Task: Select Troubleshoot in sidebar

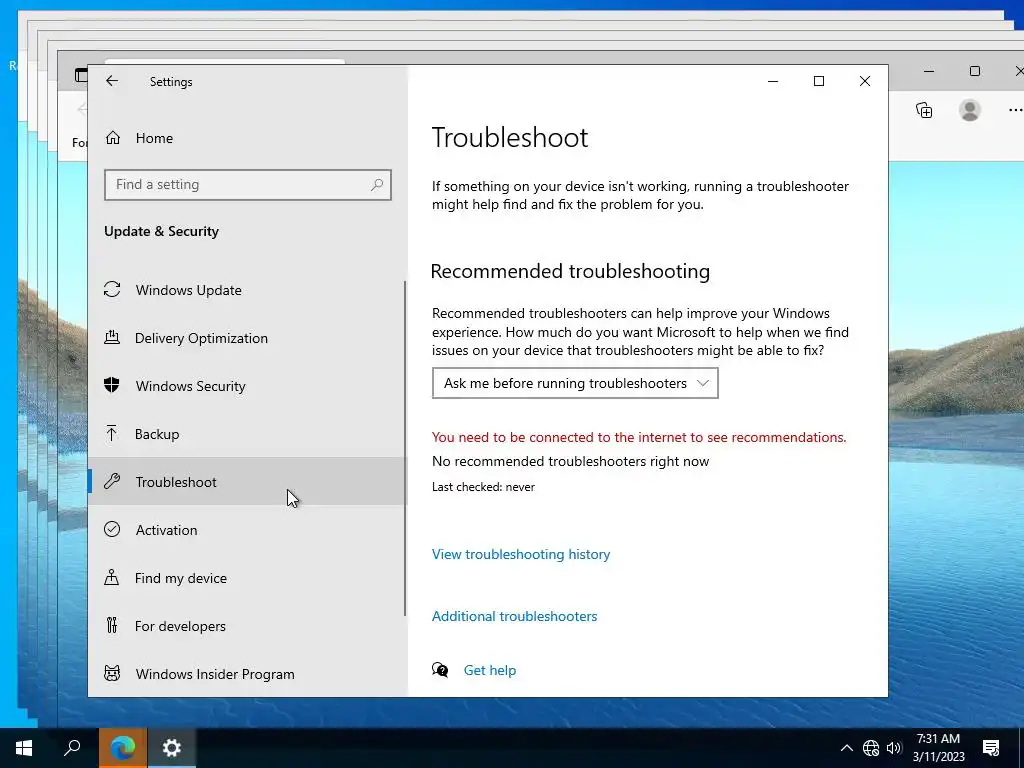Action: click(x=247, y=482)
